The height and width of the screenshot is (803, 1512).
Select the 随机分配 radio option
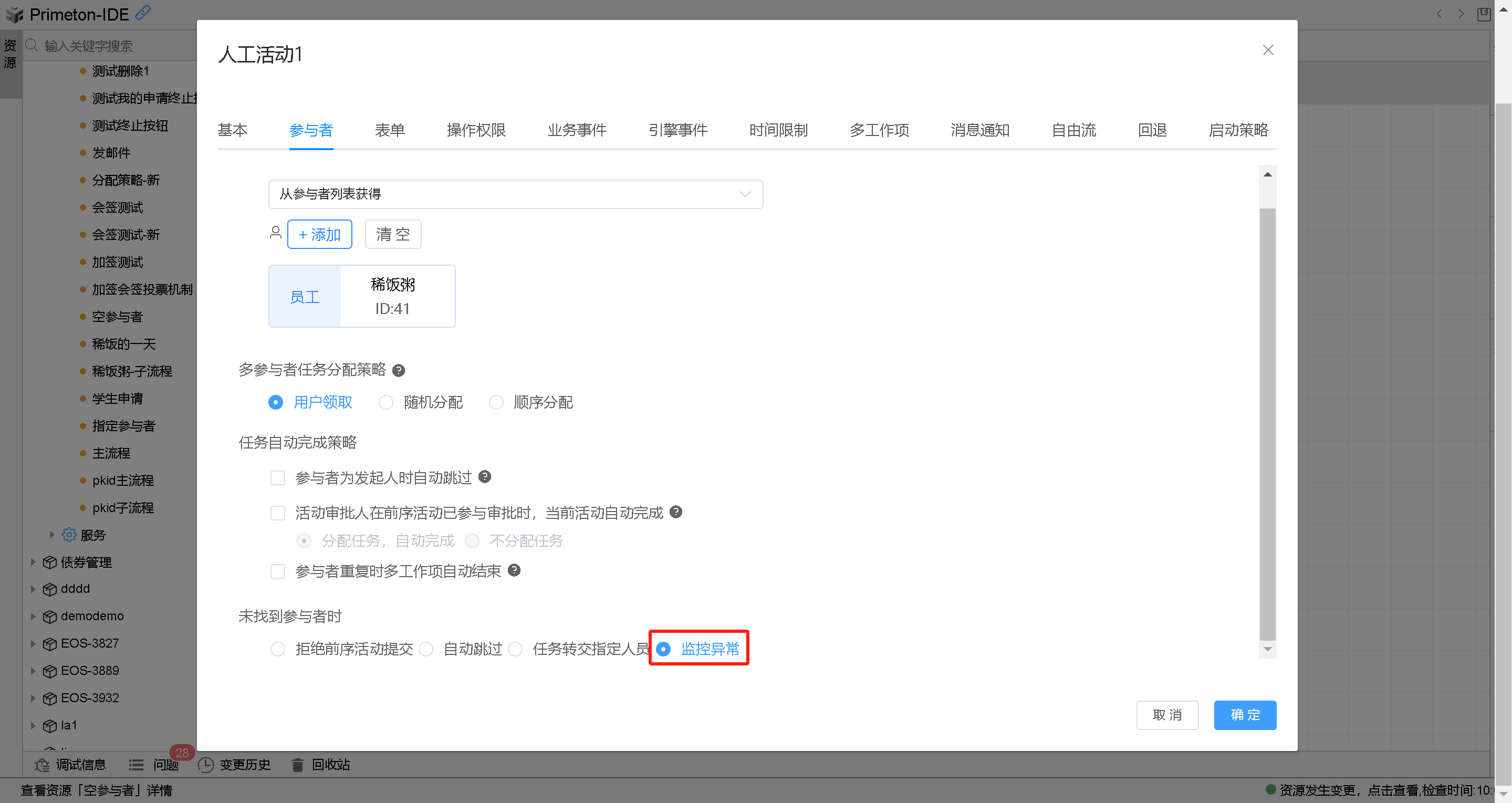point(385,402)
